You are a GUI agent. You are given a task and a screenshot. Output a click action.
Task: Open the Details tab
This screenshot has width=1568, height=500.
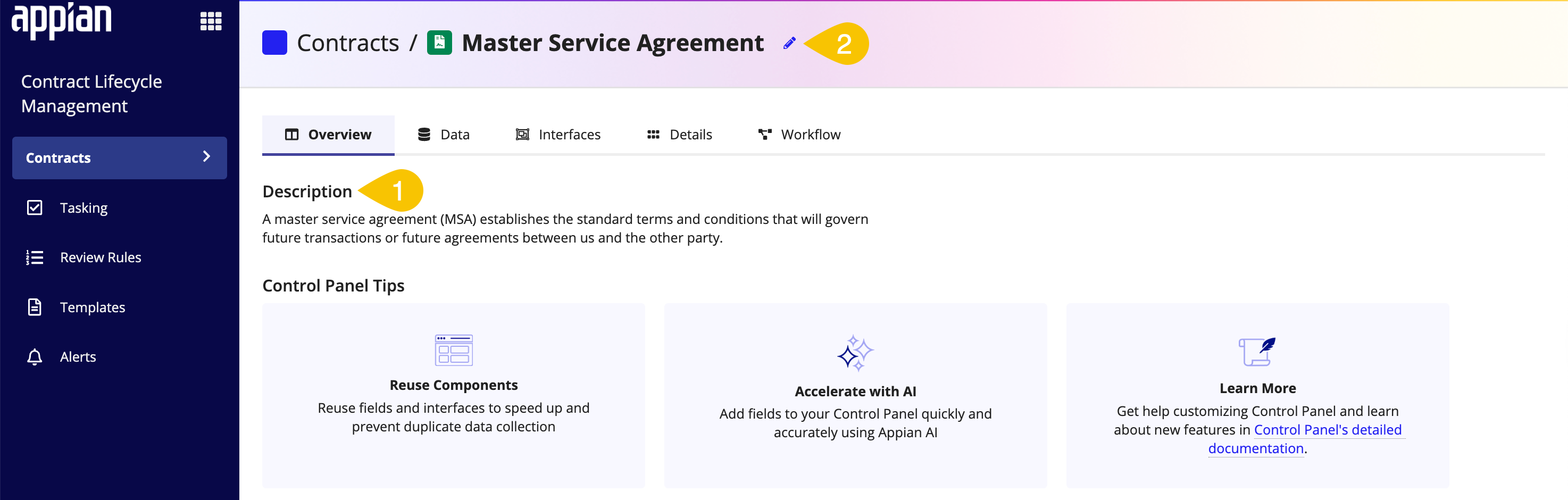click(679, 135)
